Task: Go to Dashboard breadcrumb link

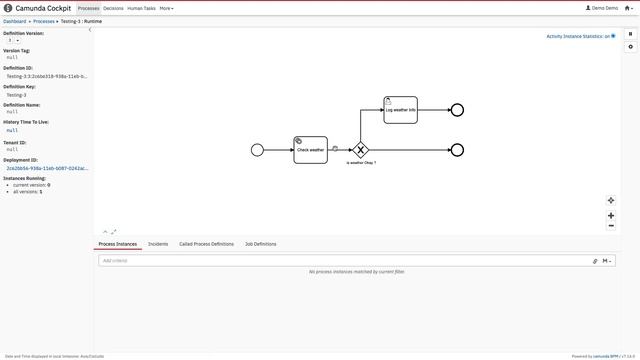Action: (x=15, y=21)
